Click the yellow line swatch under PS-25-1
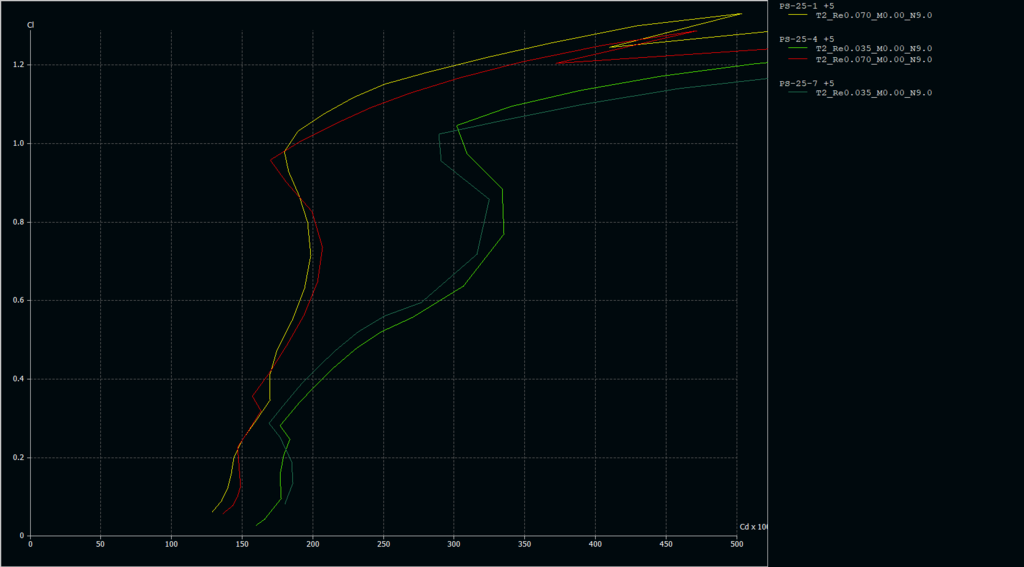The height and width of the screenshot is (567, 1024). [797, 16]
